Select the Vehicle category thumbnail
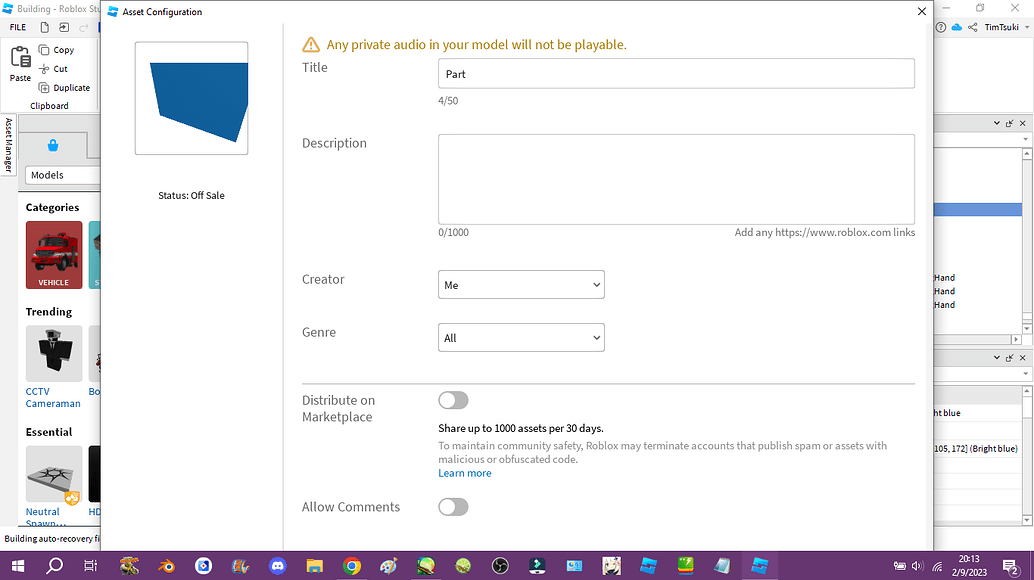The image size is (1034, 580). point(54,255)
